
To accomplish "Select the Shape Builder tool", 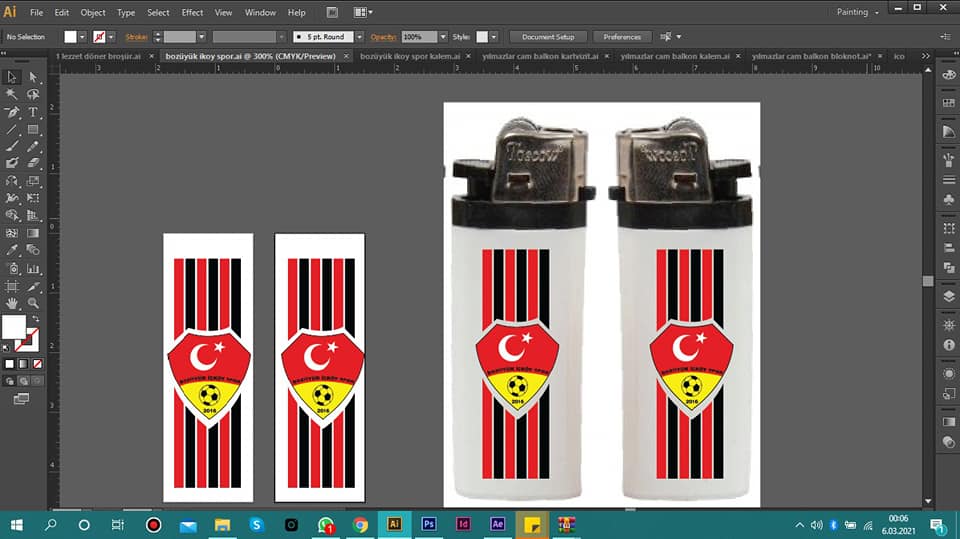I will click(x=12, y=216).
